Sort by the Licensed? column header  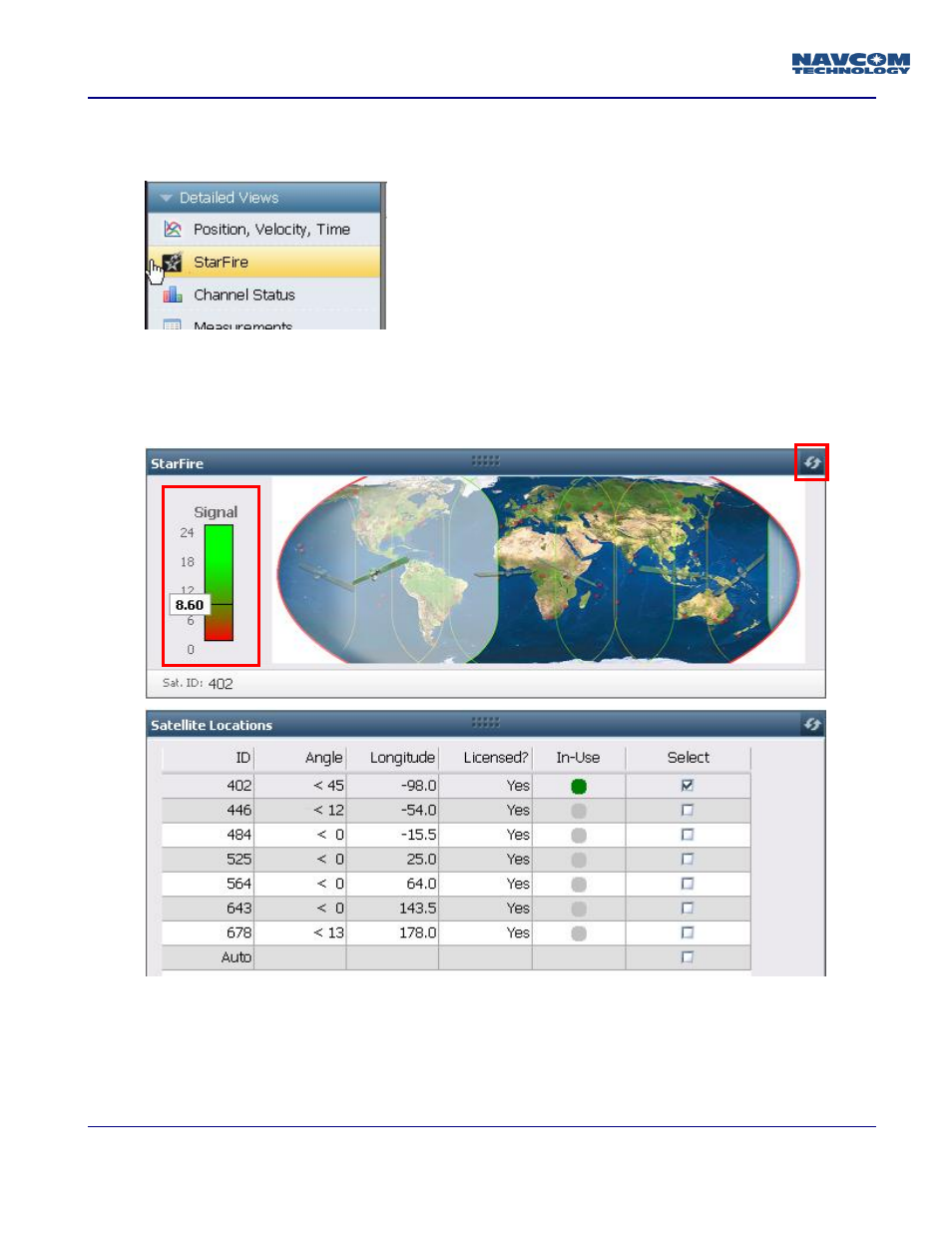tap(485, 758)
